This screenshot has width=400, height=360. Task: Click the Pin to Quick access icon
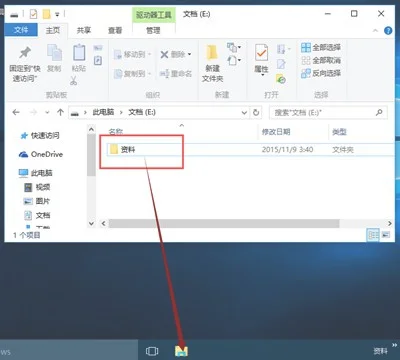point(25,53)
